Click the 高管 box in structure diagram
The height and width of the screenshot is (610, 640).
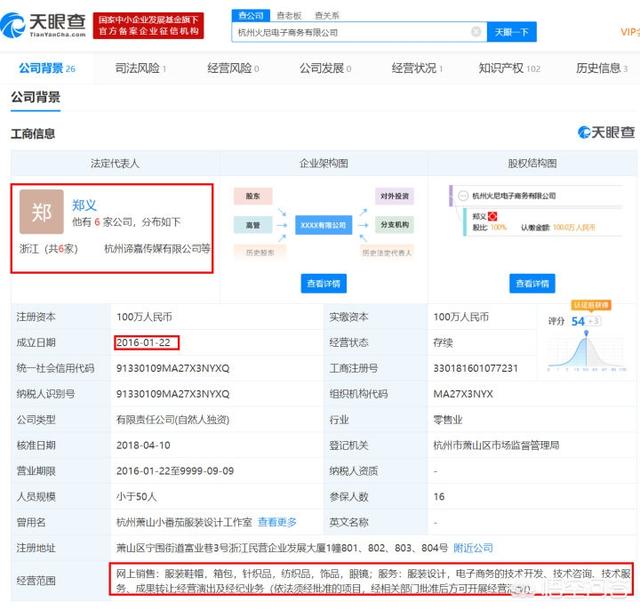click(253, 225)
